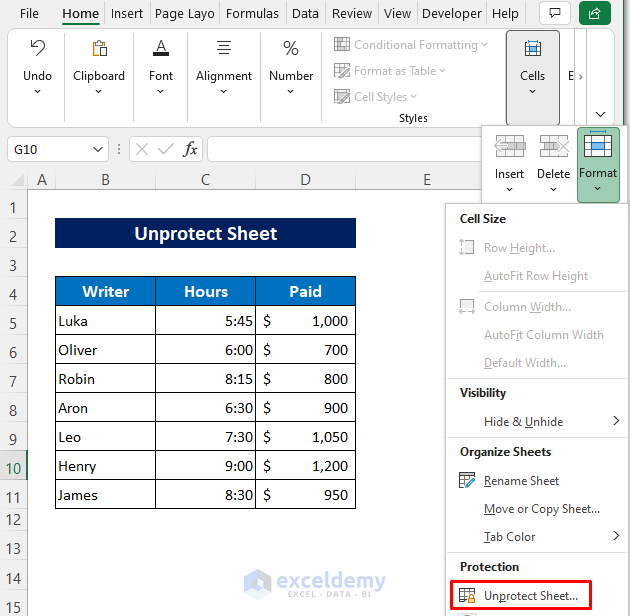Open the Number group percent icon
Screen dimensions: 630x616
coord(291,48)
